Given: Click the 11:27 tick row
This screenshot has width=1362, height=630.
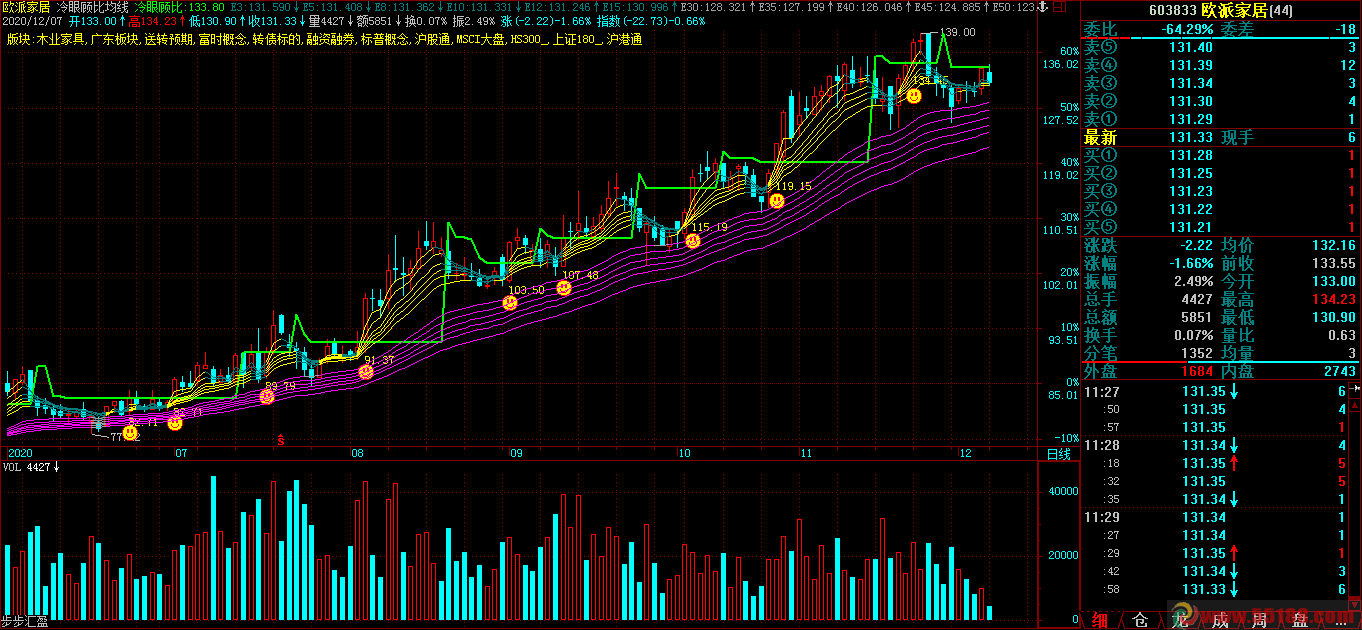Looking at the screenshot, I should point(1216,391).
